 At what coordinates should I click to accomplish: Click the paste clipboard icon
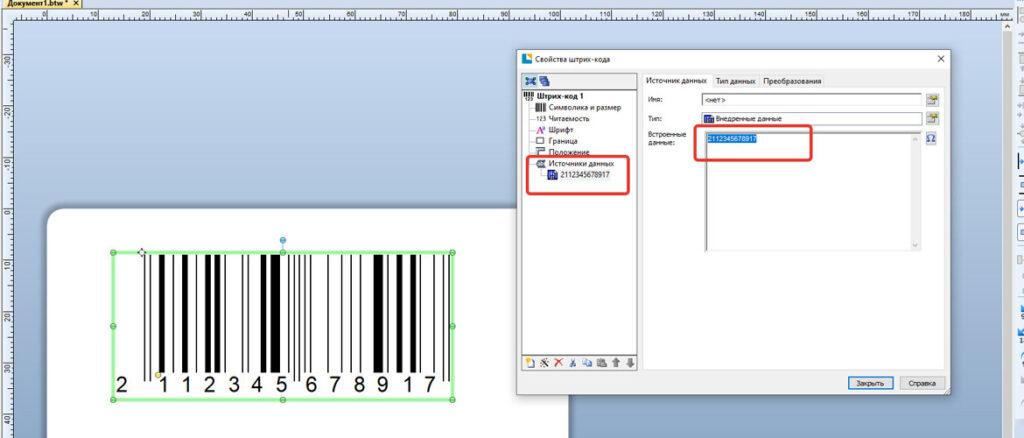pos(601,363)
